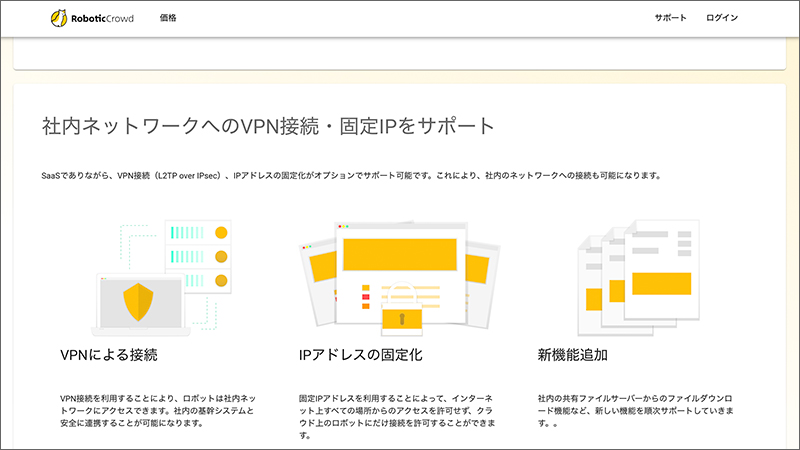Image resolution: width=800 pixels, height=450 pixels.
Task: Open the サポート link
Action: 670,18
